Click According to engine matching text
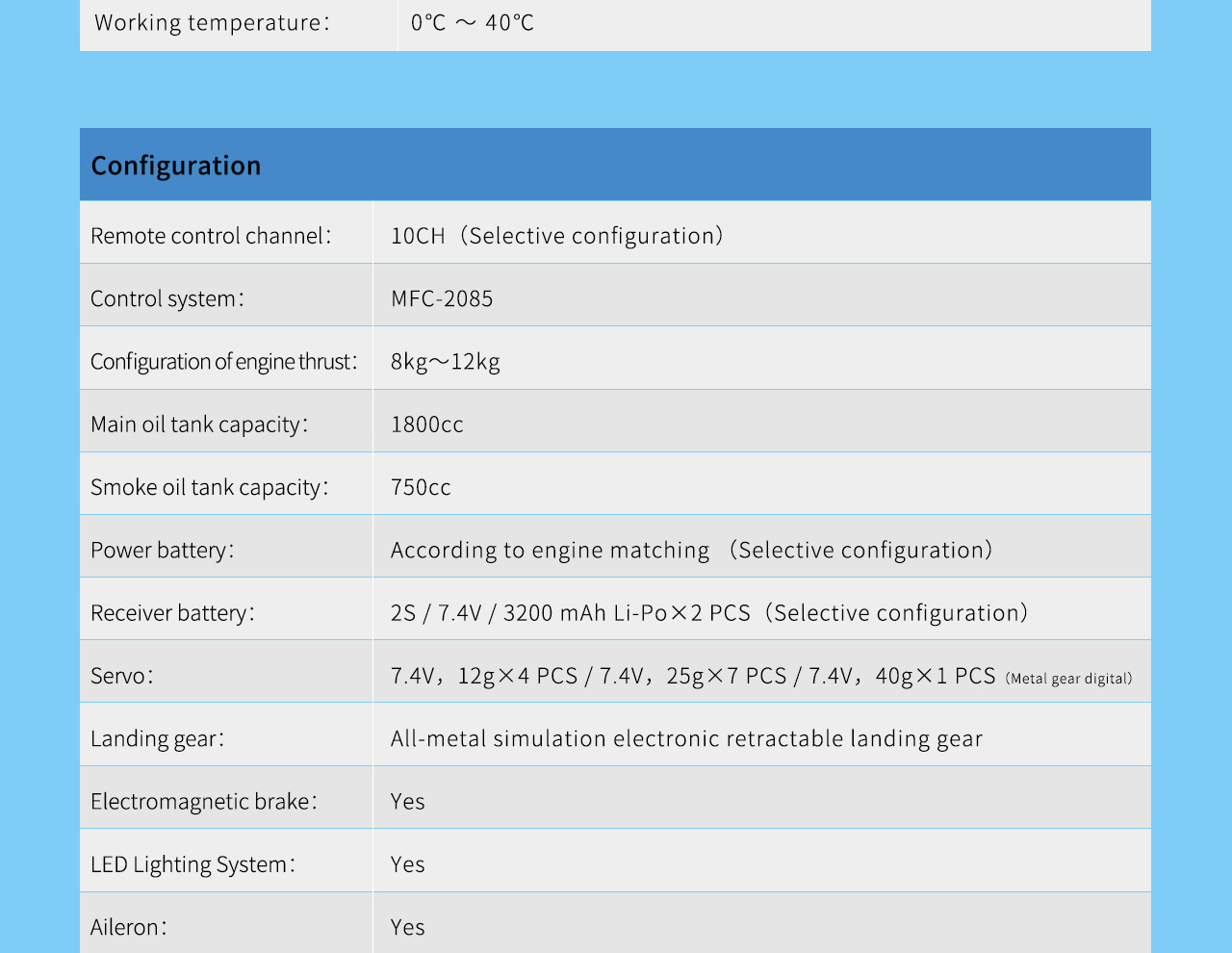This screenshot has width=1232, height=953. (x=550, y=550)
